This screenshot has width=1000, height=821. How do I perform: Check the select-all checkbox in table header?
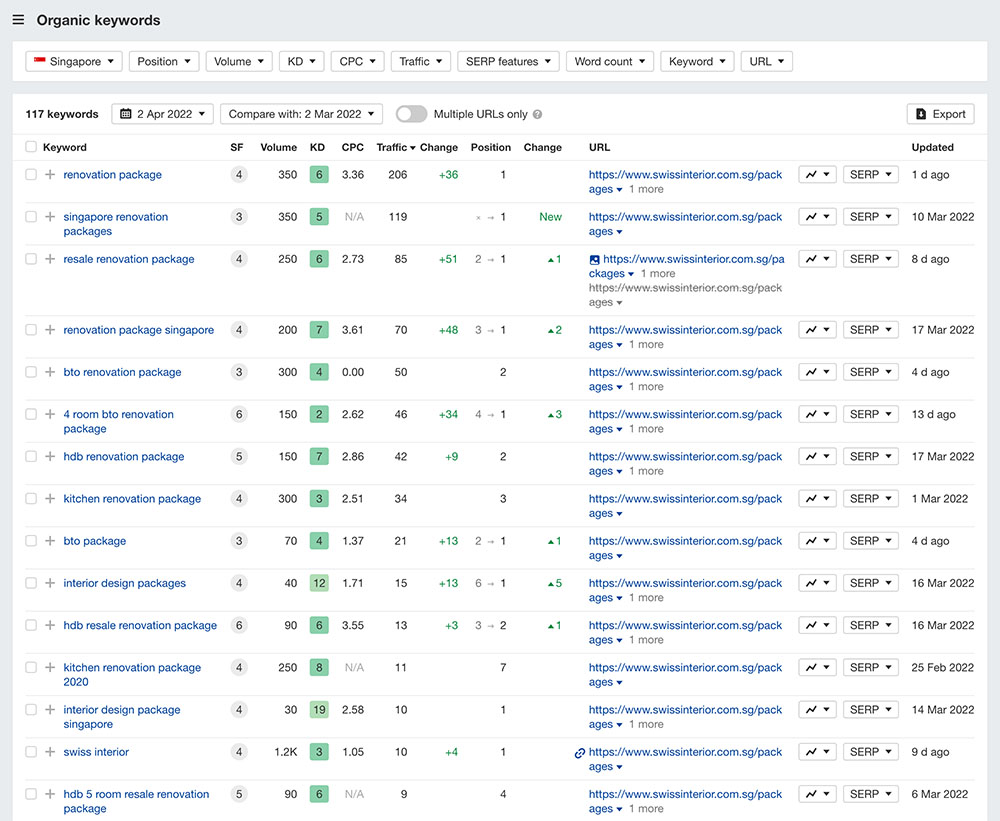tap(31, 147)
